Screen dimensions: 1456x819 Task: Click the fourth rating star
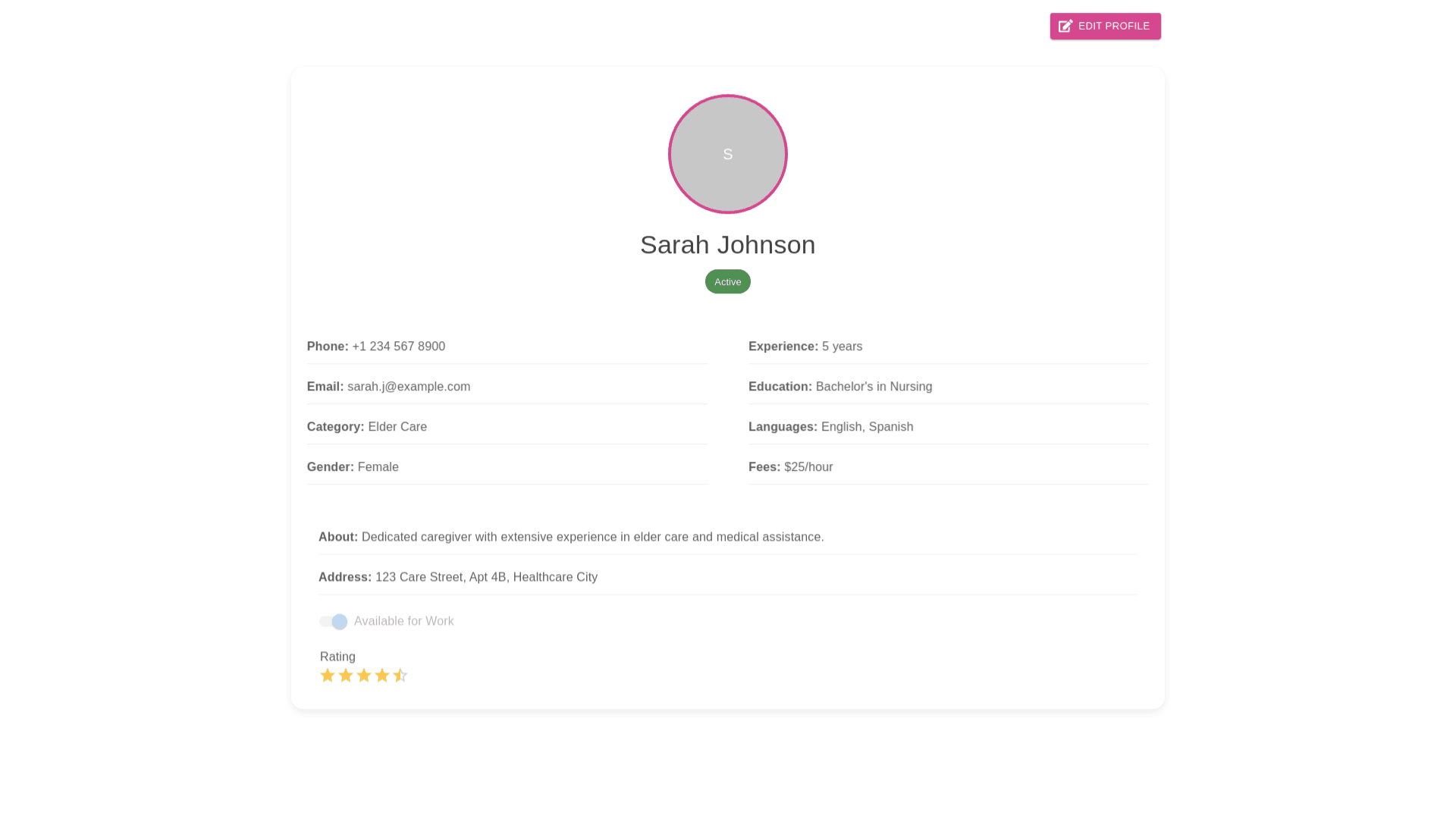point(382,676)
